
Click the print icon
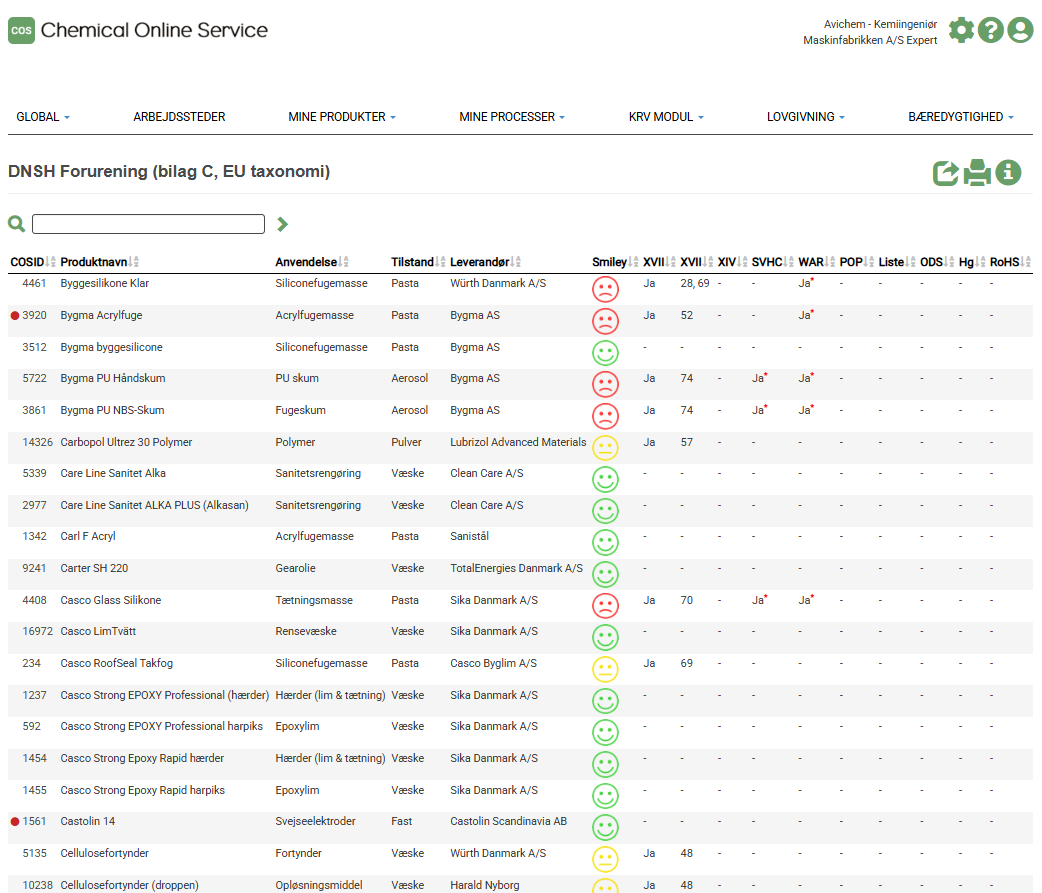tap(977, 173)
